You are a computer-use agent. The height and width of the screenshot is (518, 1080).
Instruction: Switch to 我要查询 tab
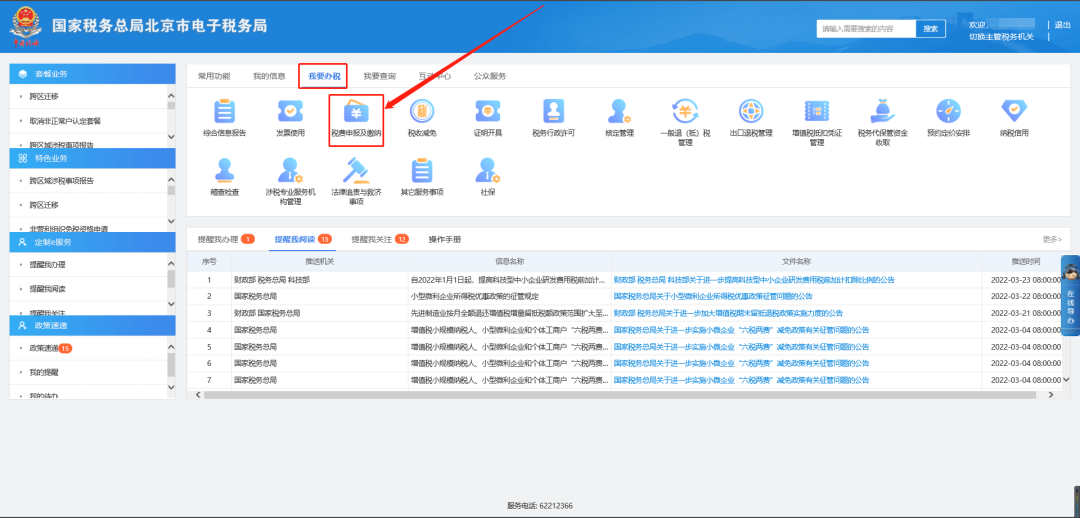[379, 76]
